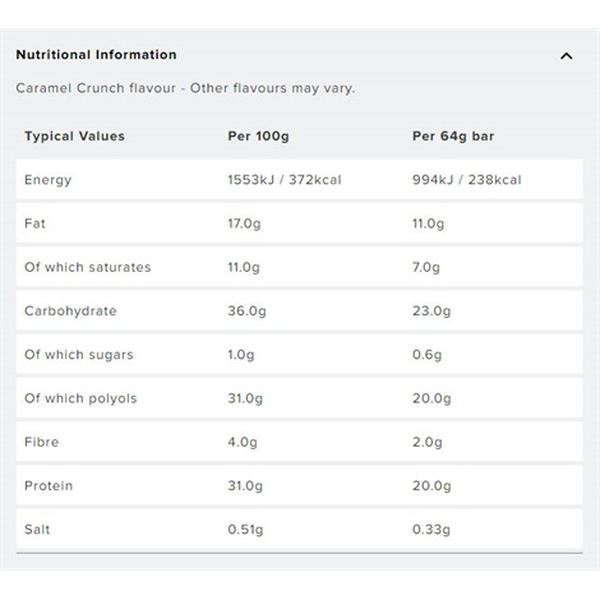This screenshot has height=600, width=600.
Task: Click the Protein row label
Action: click(49, 486)
